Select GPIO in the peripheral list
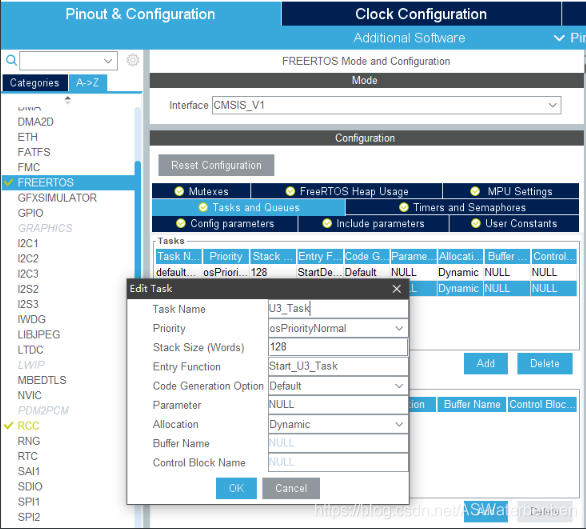This screenshot has height=529, width=586. tap(30, 213)
